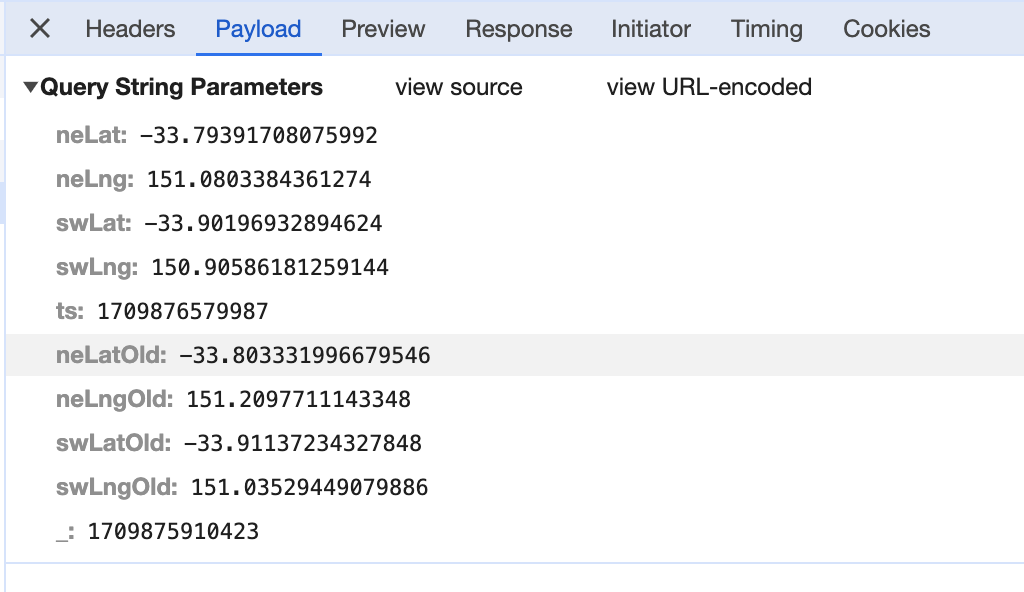The width and height of the screenshot is (1024, 592).
Task: Close the request details panel
Action: (x=39, y=29)
